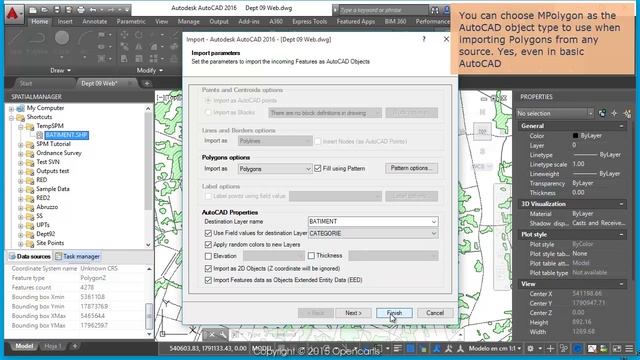Click the Toggle PICKADD icon in Properties palette

[x=602, y=113]
